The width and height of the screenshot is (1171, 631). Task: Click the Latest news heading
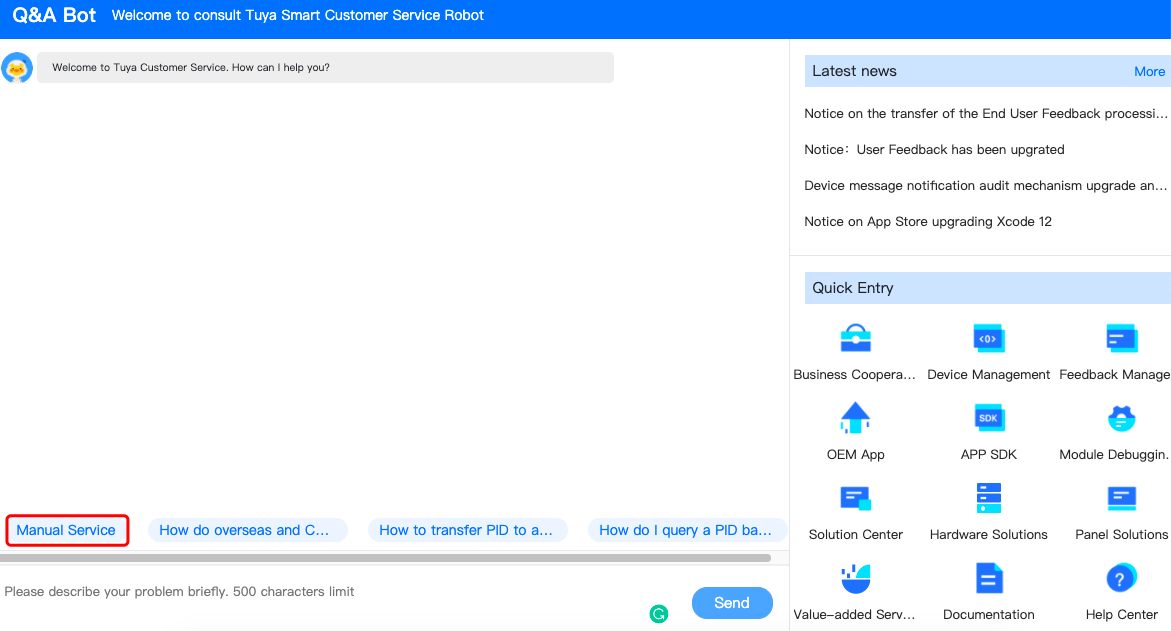point(854,71)
